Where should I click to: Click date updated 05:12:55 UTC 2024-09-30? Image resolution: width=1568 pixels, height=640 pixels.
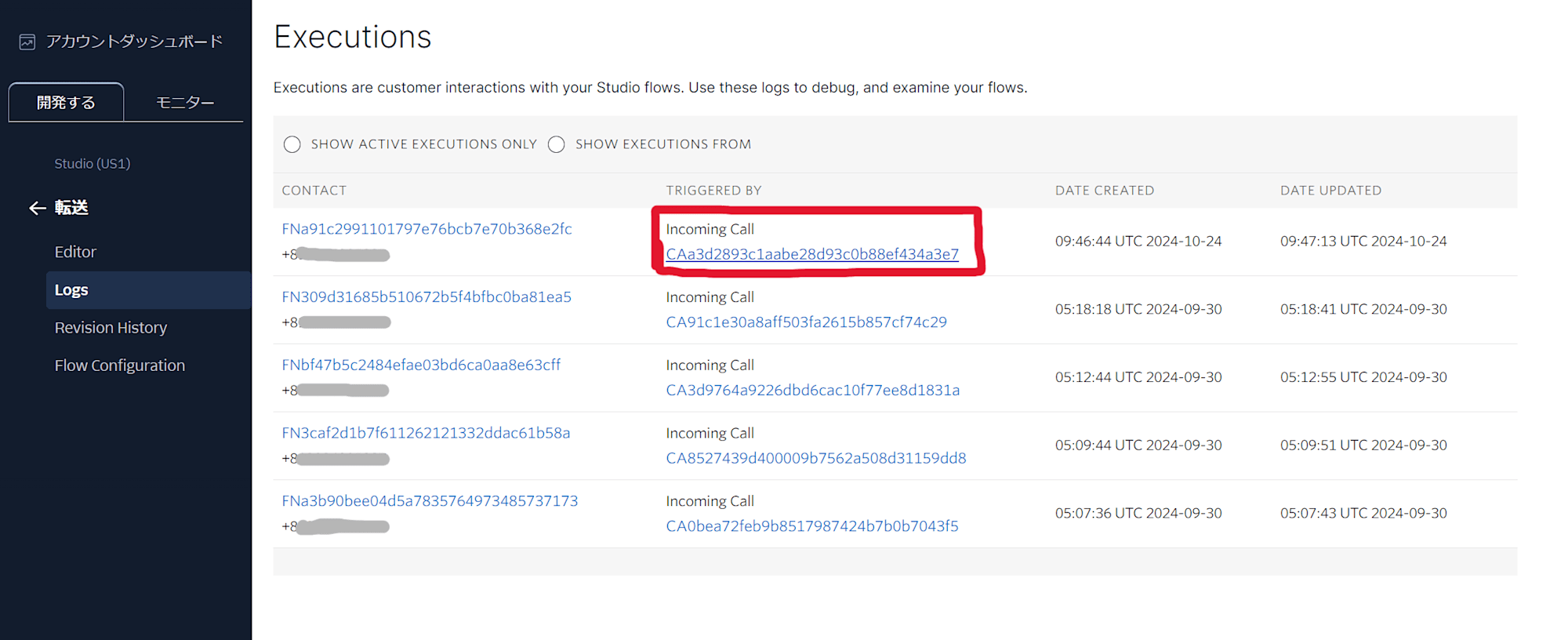point(1363,377)
